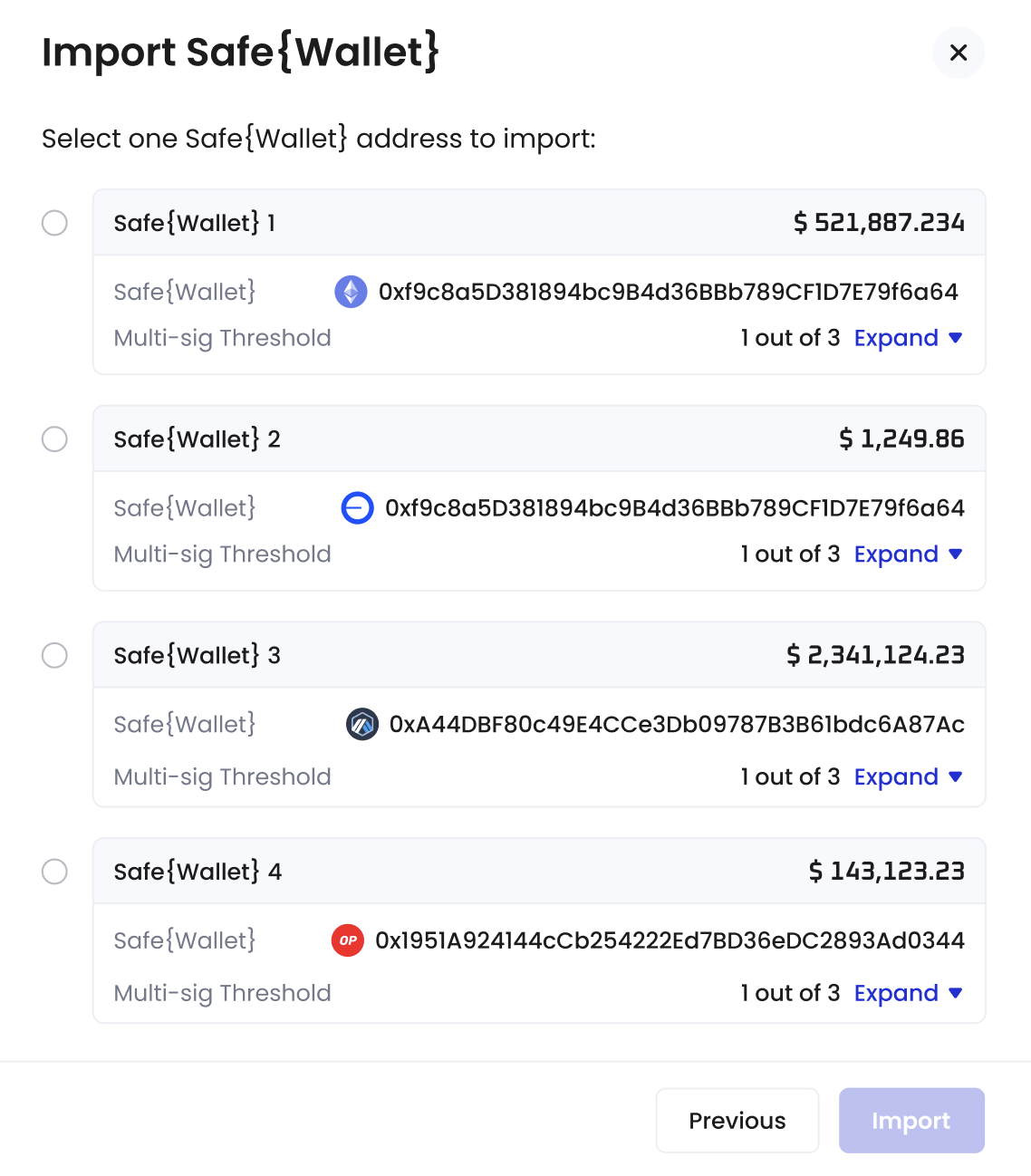
Task: Select the Safe{Wallet} 1 radio button
Action: (54, 223)
